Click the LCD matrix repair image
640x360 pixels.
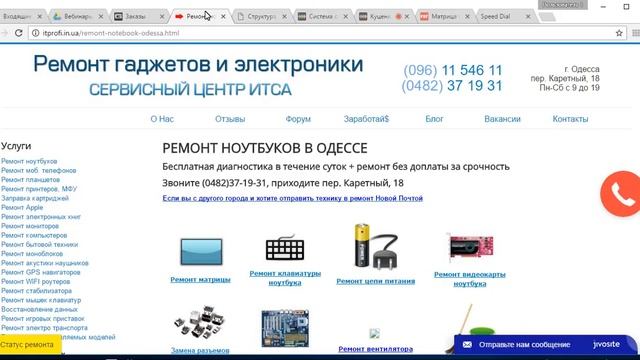click(201, 252)
